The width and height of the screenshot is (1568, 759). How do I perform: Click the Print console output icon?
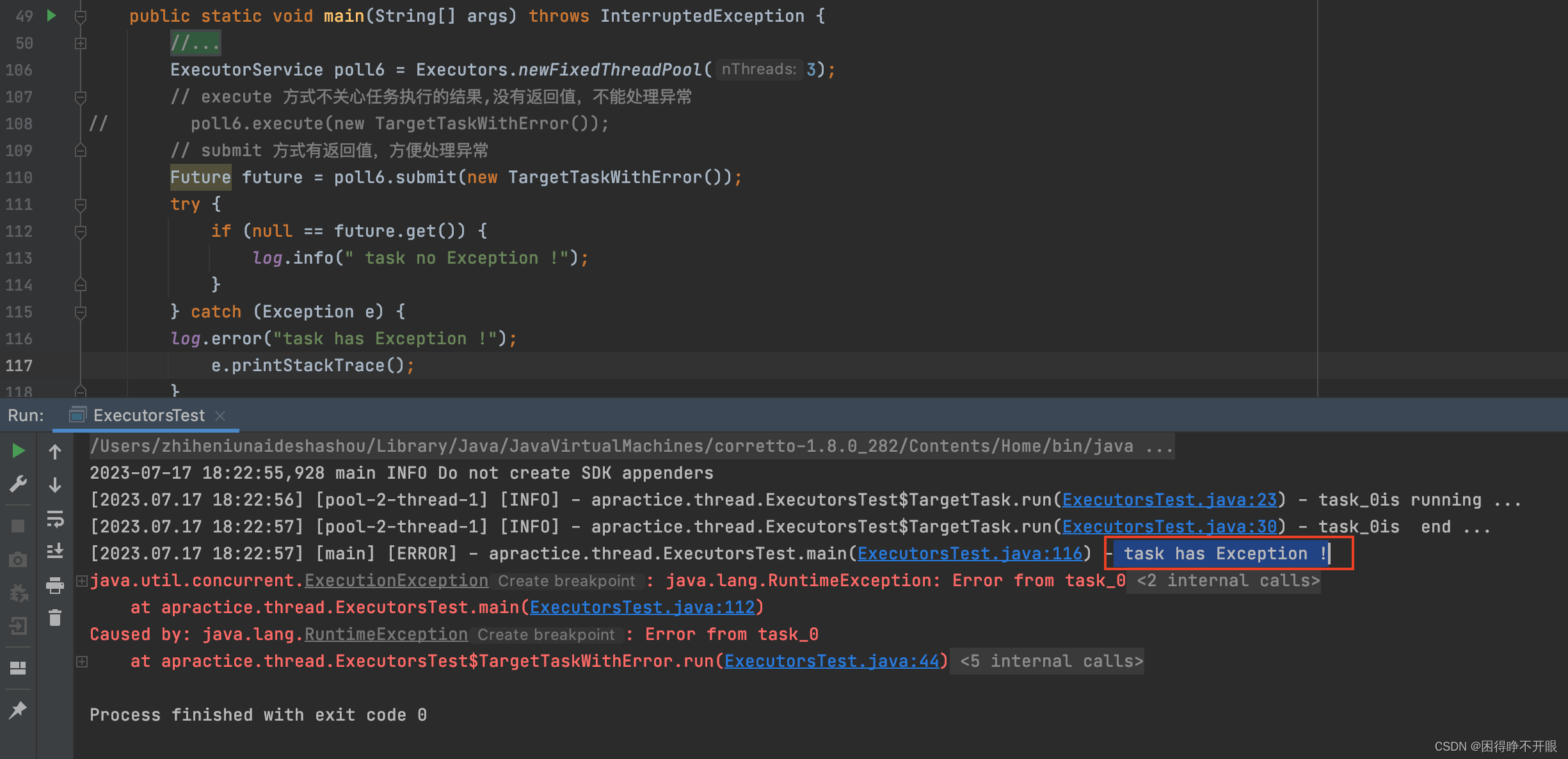[x=55, y=585]
